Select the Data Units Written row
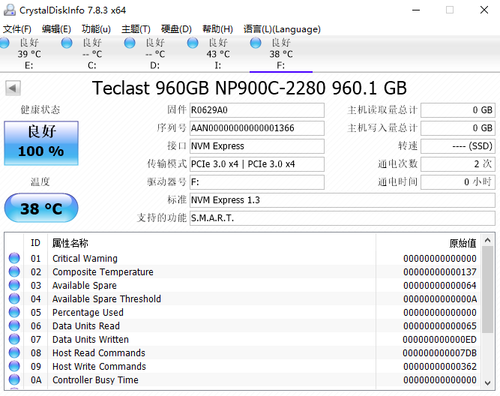 click(243, 339)
